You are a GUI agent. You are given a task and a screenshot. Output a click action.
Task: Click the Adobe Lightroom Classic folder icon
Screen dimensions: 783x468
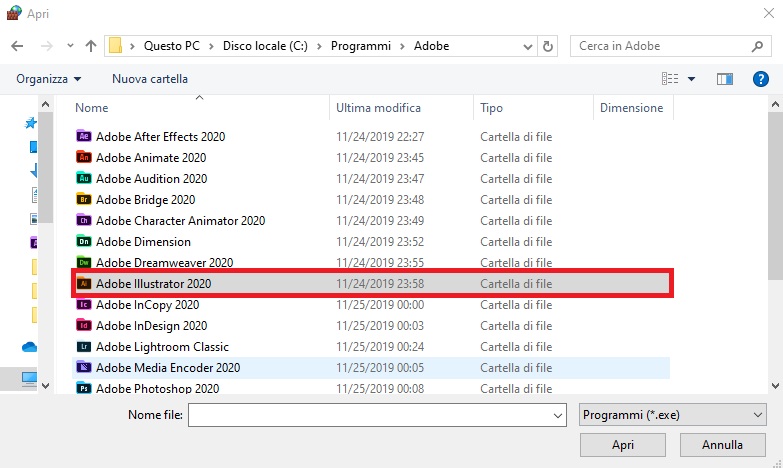83,346
